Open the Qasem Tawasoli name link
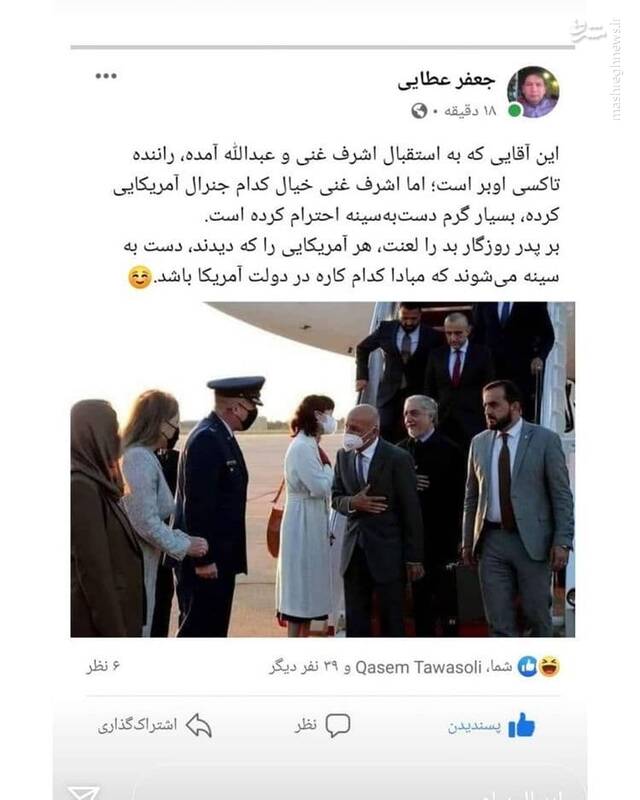640x800 pixels. (418, 667)
